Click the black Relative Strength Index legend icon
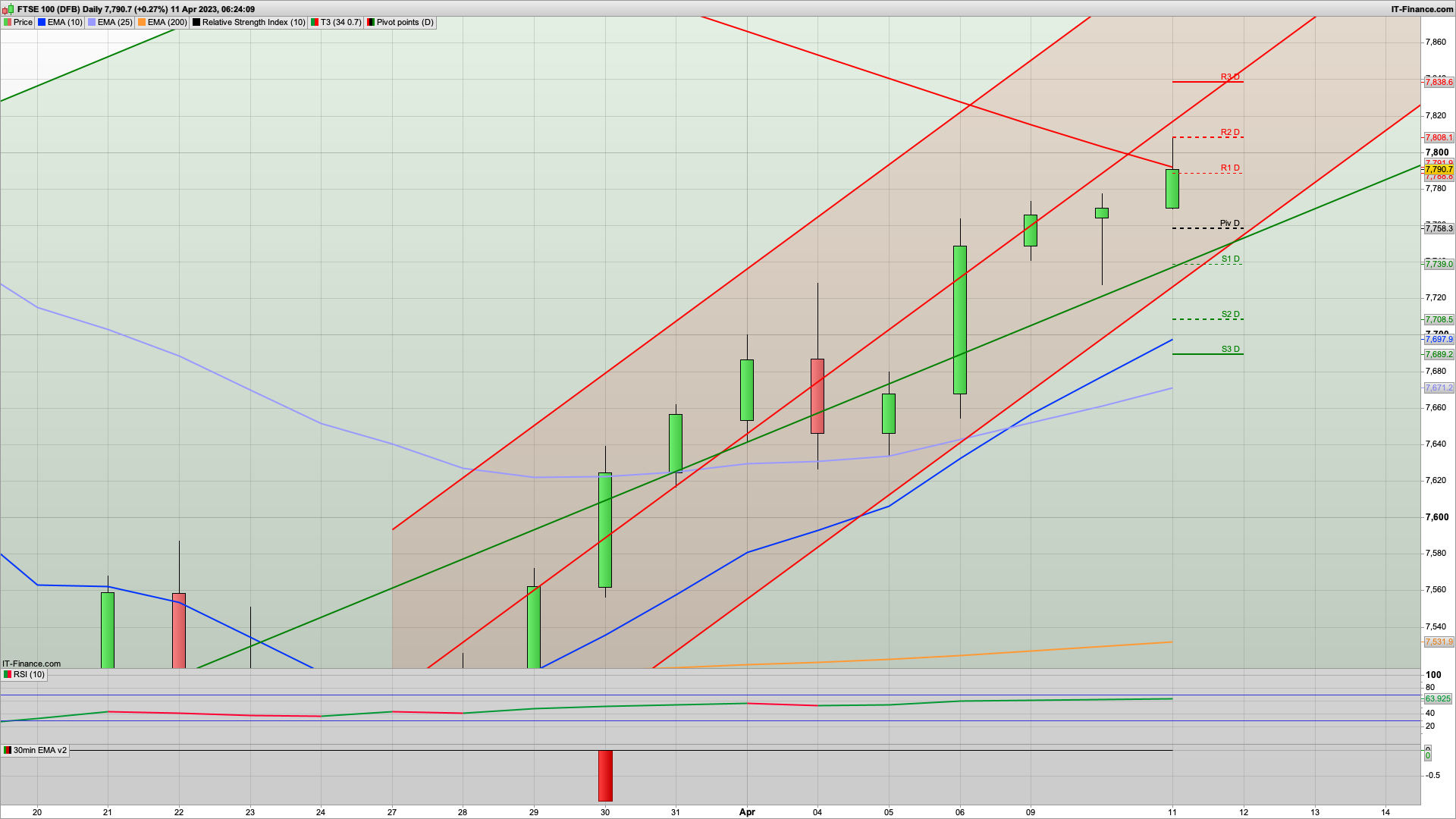 tap(196, 22)
